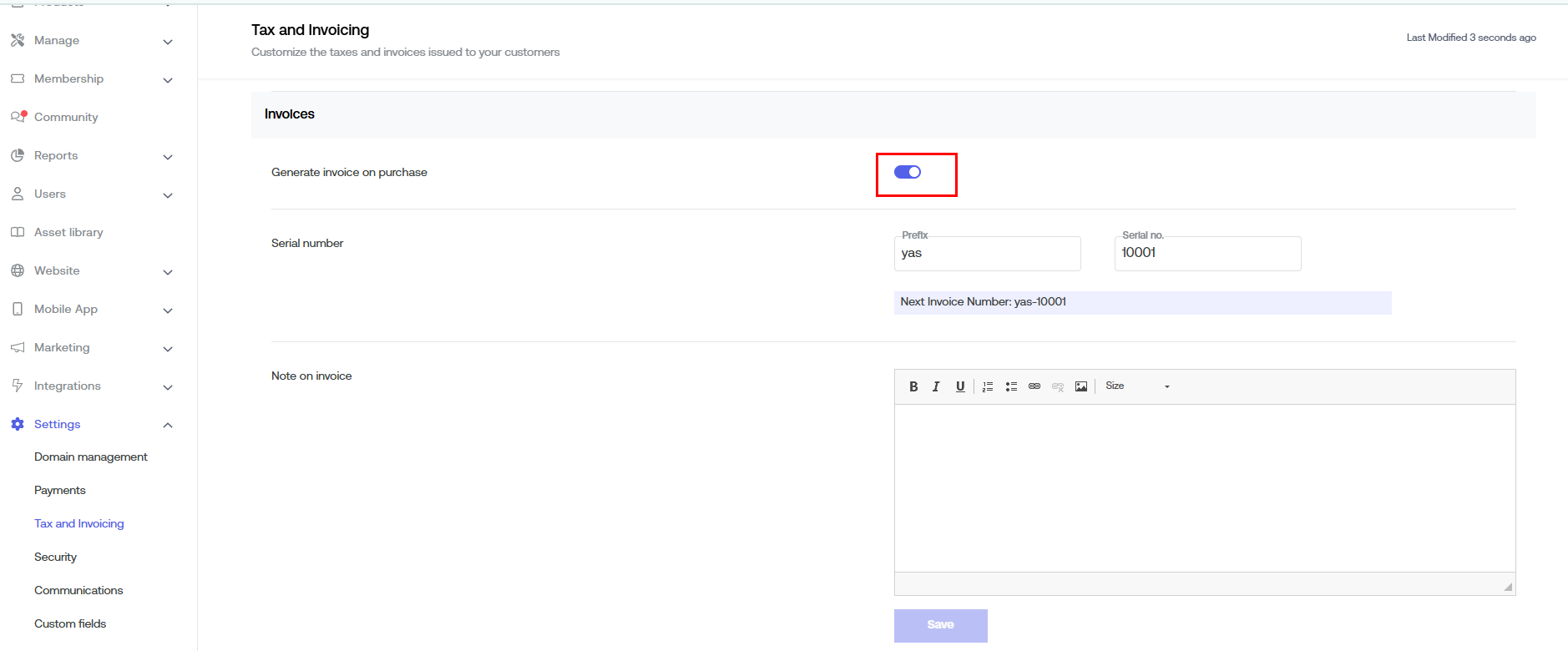Disable Generate invoice on purchase toggle
1568x651 pixels.
pos(908,172)
